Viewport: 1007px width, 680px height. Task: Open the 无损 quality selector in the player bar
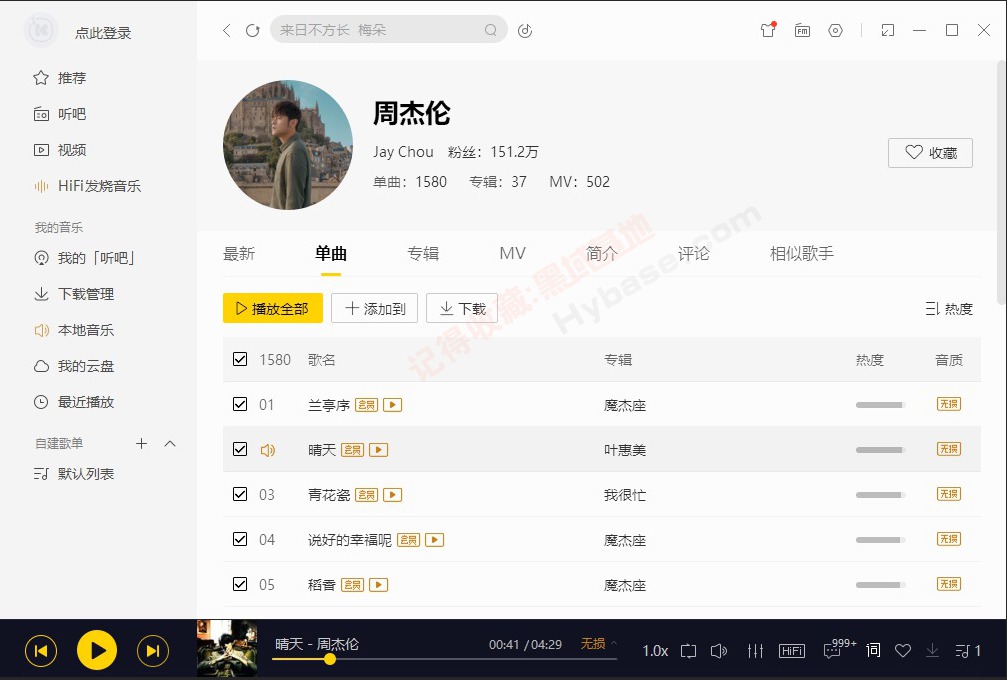(x=599, y=643)
